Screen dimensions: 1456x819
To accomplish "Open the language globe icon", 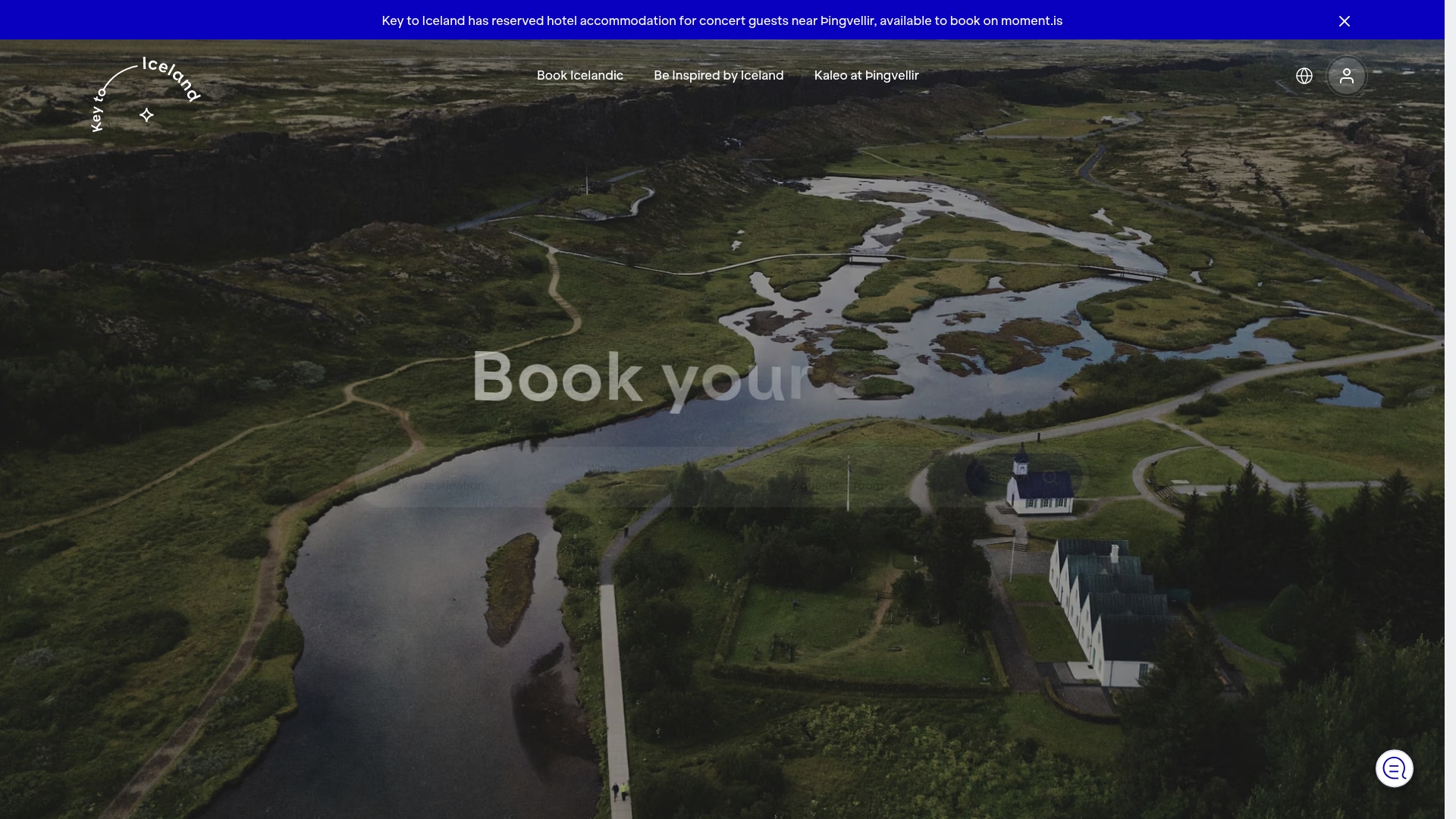I will [x=1304, y=75].
